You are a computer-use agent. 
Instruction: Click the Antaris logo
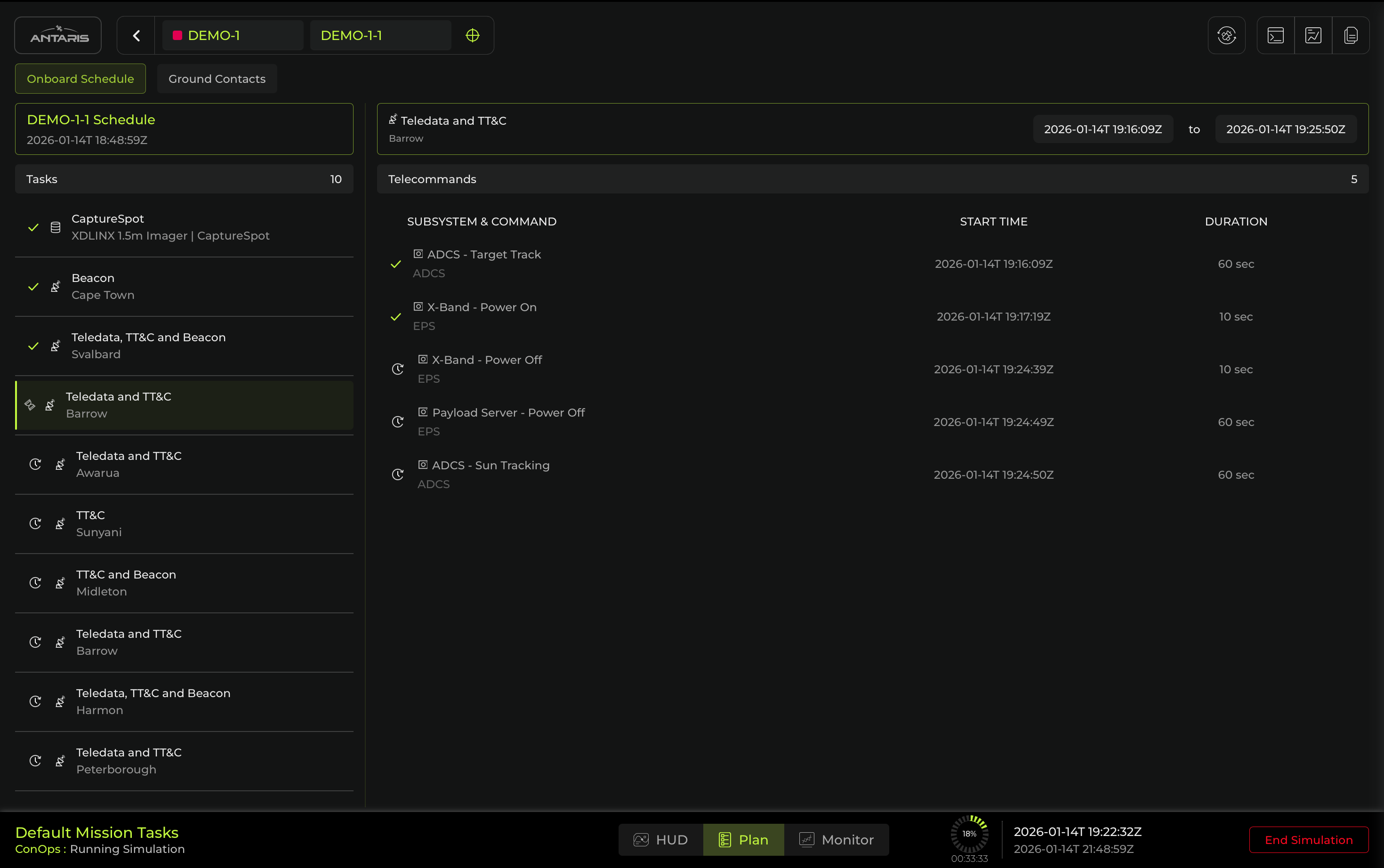(x=58, y=36)
